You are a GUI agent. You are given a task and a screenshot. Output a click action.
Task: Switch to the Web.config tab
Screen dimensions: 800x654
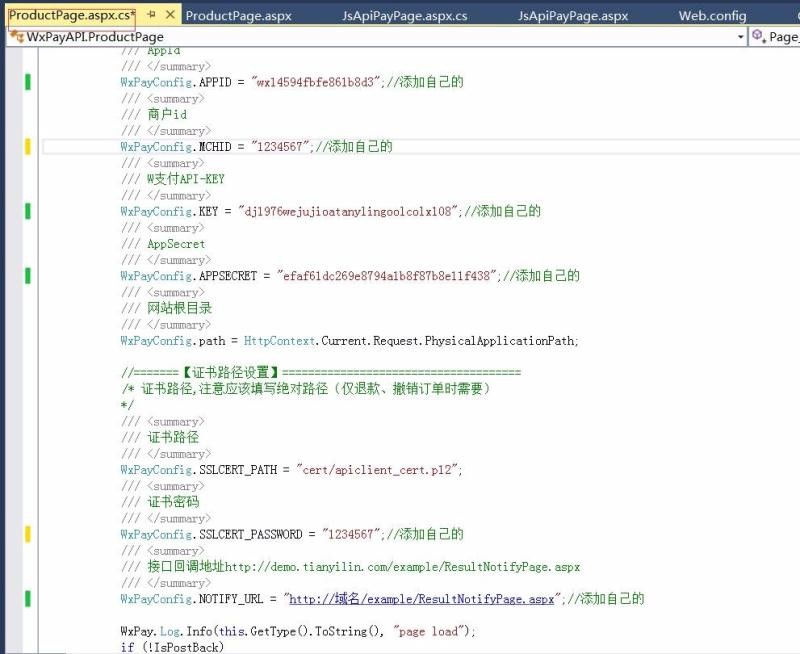(712, 16)
